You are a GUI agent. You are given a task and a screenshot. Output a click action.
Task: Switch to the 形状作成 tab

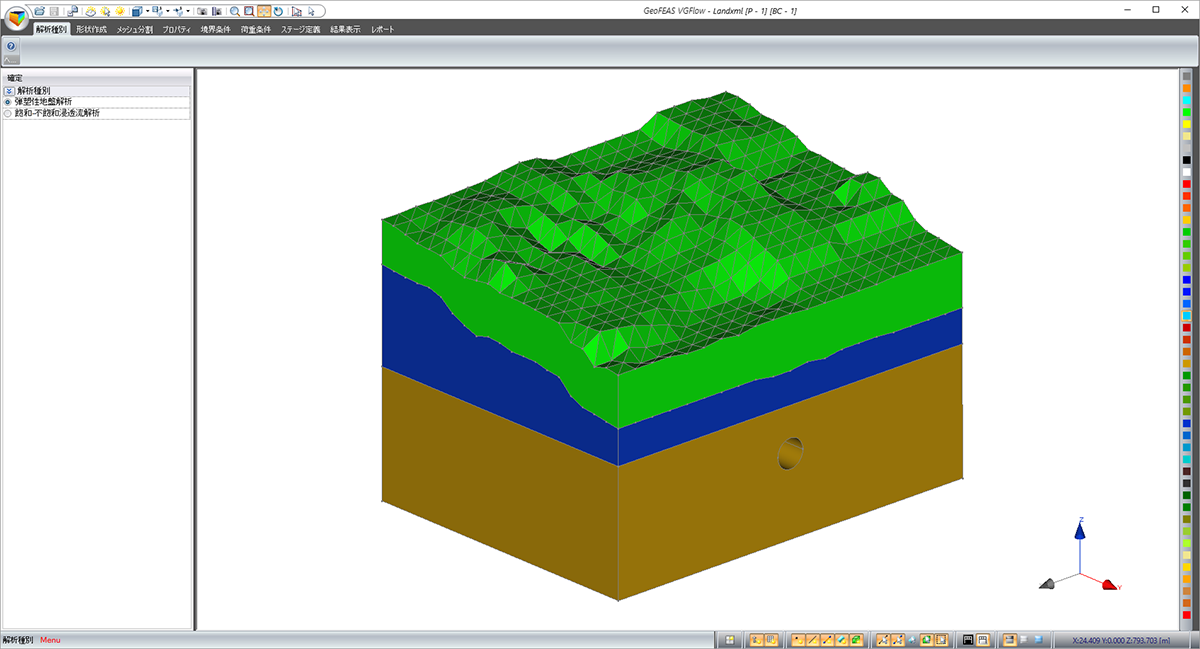click(x=91, y=29)
